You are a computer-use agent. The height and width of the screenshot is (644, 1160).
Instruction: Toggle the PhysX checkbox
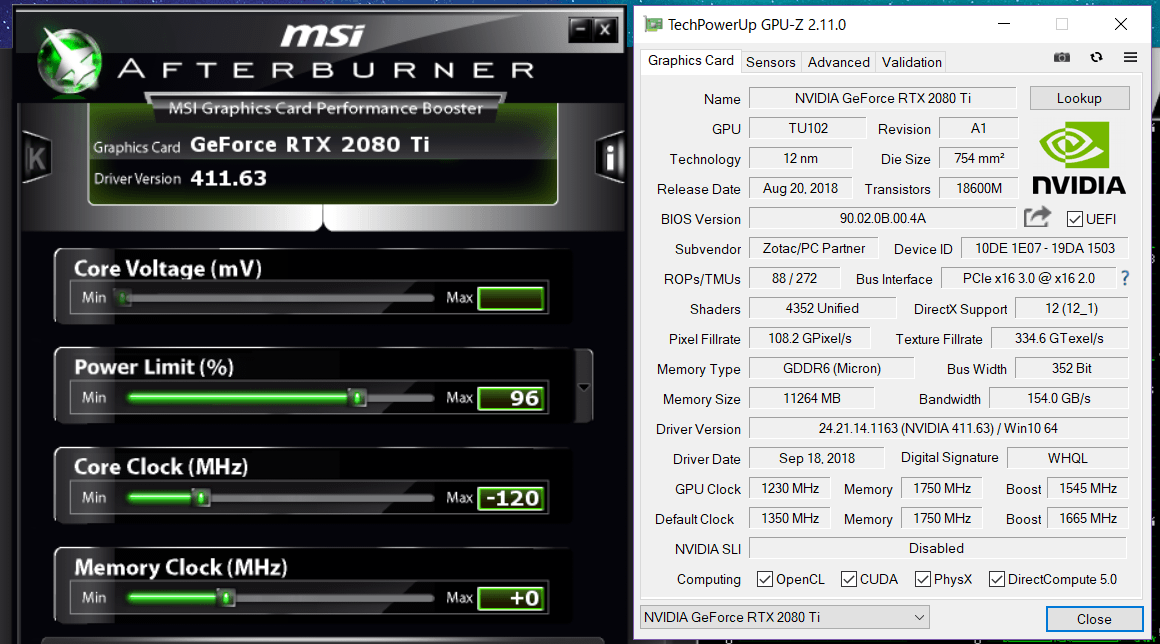[923, 579]
